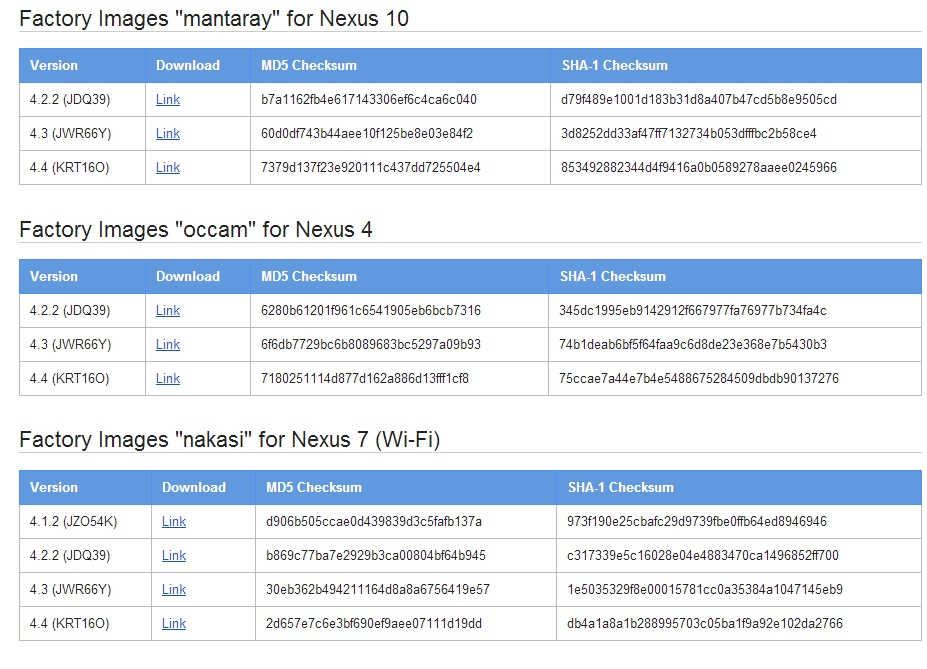Open the occam 4.2.2 (JDQ39) download link
This screenshot has height=669, width=927.
coord(168,310)
